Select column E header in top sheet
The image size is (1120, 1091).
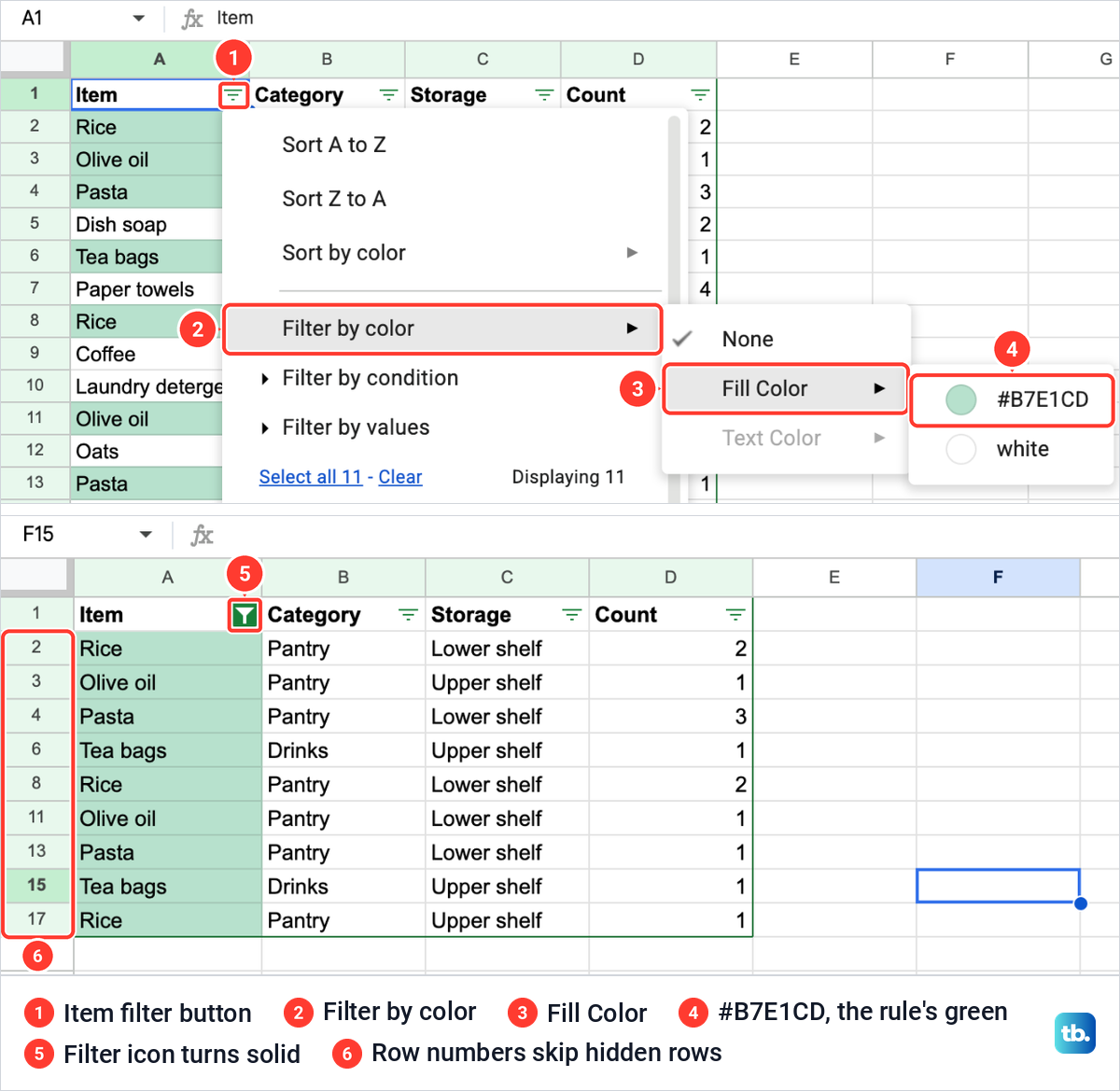point(794,59)
